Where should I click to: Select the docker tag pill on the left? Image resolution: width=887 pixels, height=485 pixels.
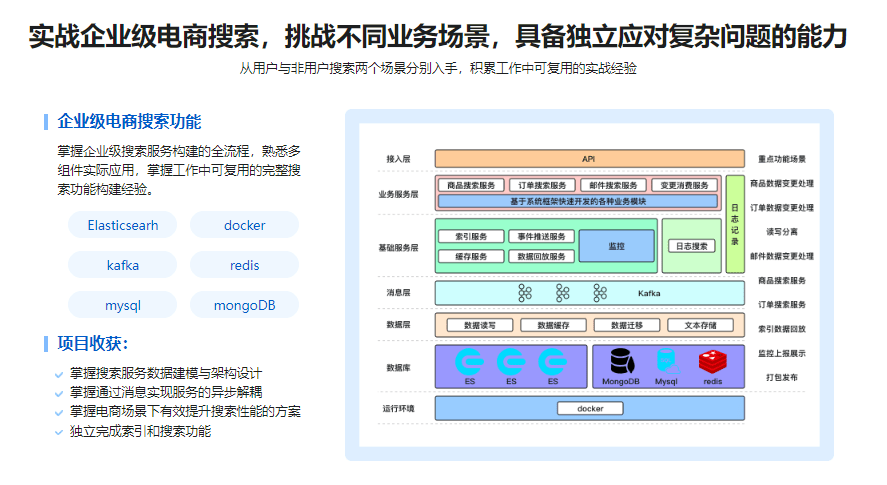[x=244, y=225]
